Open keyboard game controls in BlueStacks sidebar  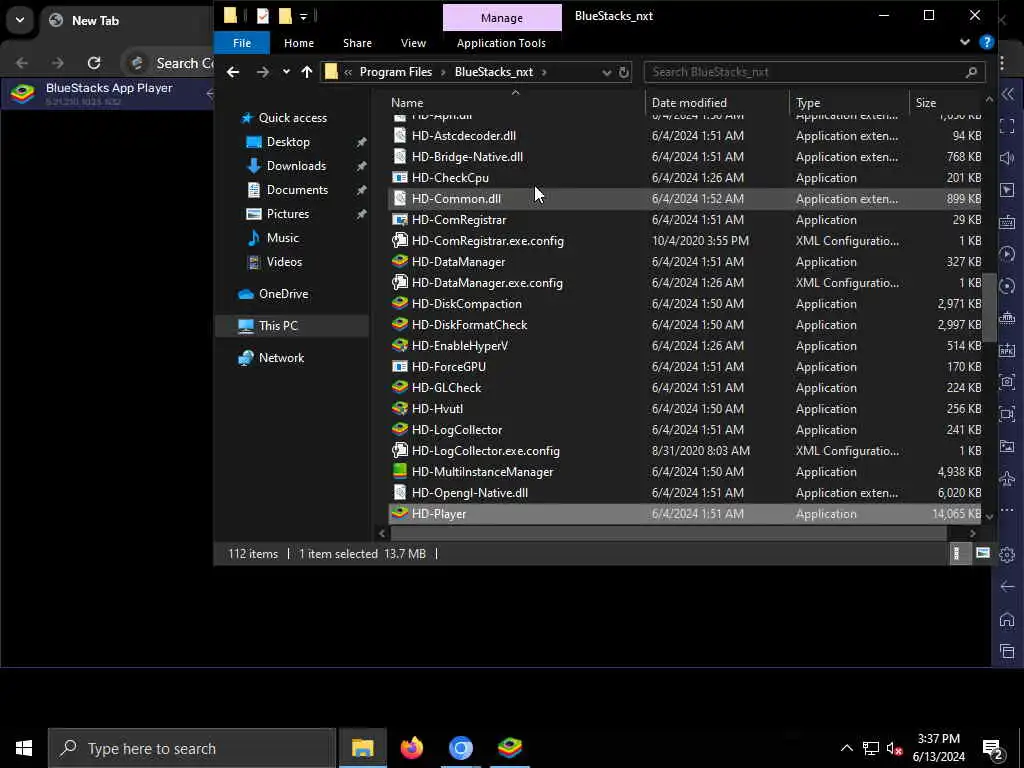[x=1007, y=222]
